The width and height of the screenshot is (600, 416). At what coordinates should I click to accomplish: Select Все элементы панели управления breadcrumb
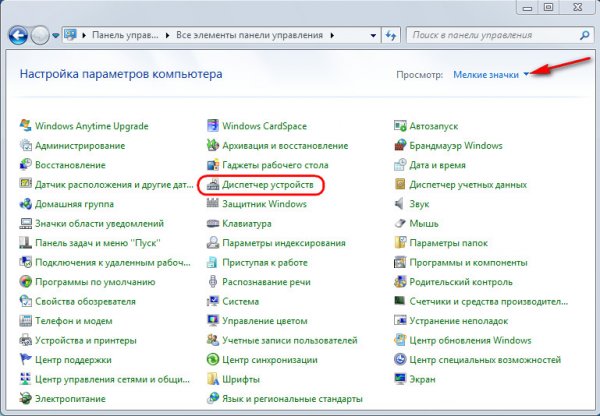tap(249, 35)
